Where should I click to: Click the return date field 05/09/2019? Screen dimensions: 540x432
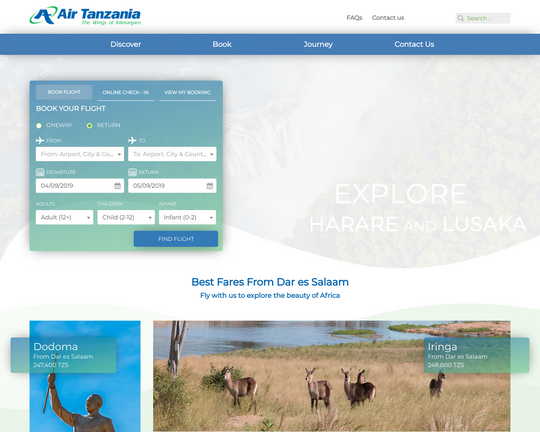tap(172, 186)
